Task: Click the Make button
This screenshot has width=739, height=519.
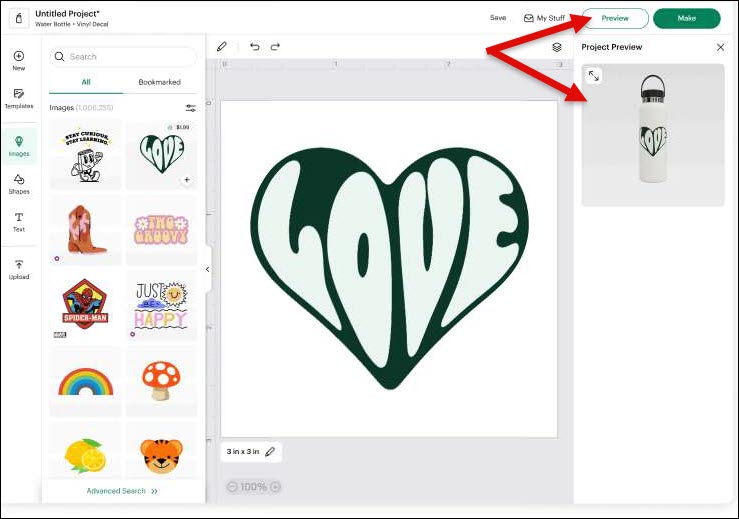Action: click(686, 18)
